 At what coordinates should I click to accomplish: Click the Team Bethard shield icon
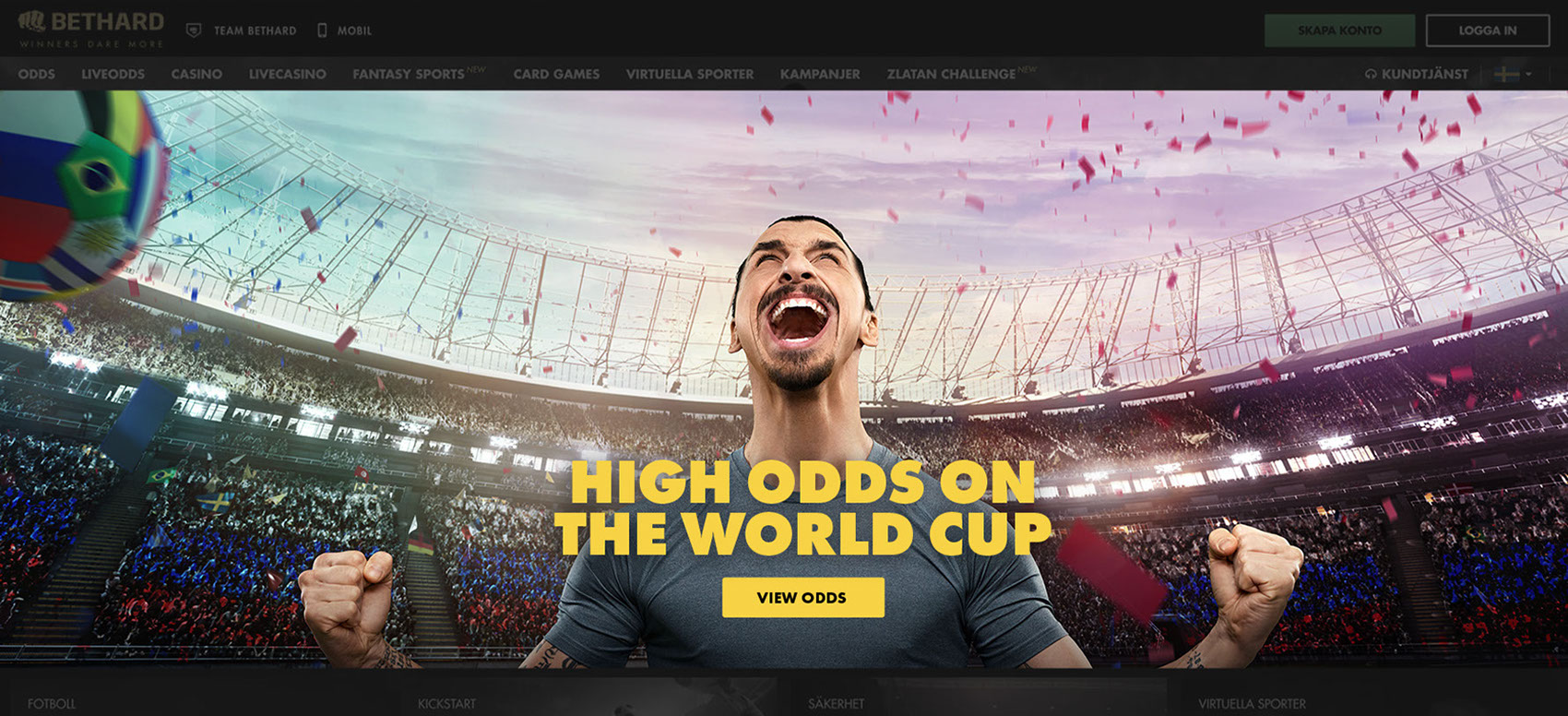194,30
